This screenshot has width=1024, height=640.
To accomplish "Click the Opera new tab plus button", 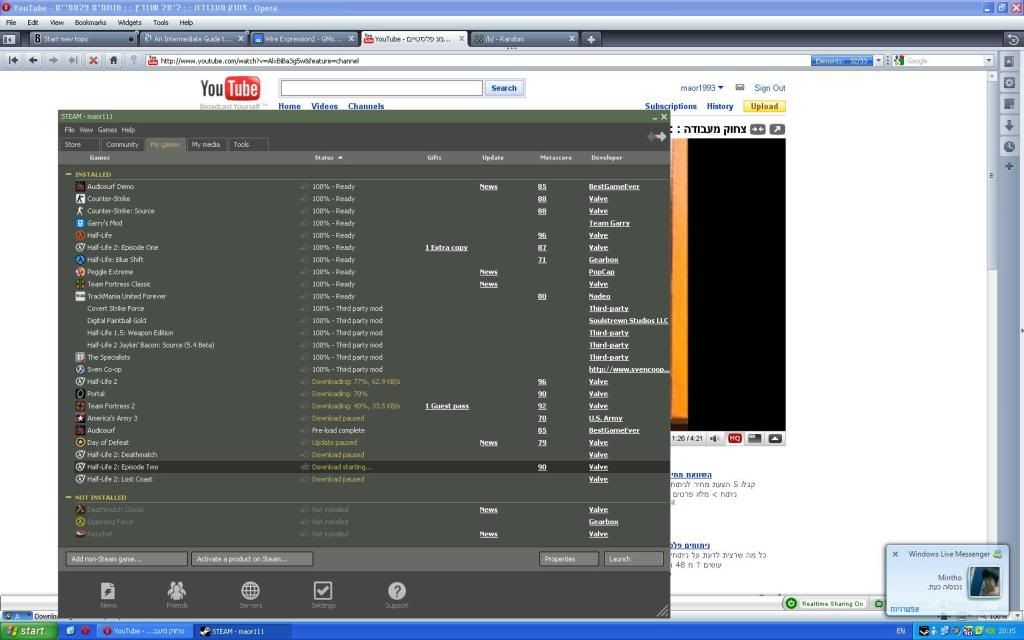I will pyautogui.click(x=590, y=39).
